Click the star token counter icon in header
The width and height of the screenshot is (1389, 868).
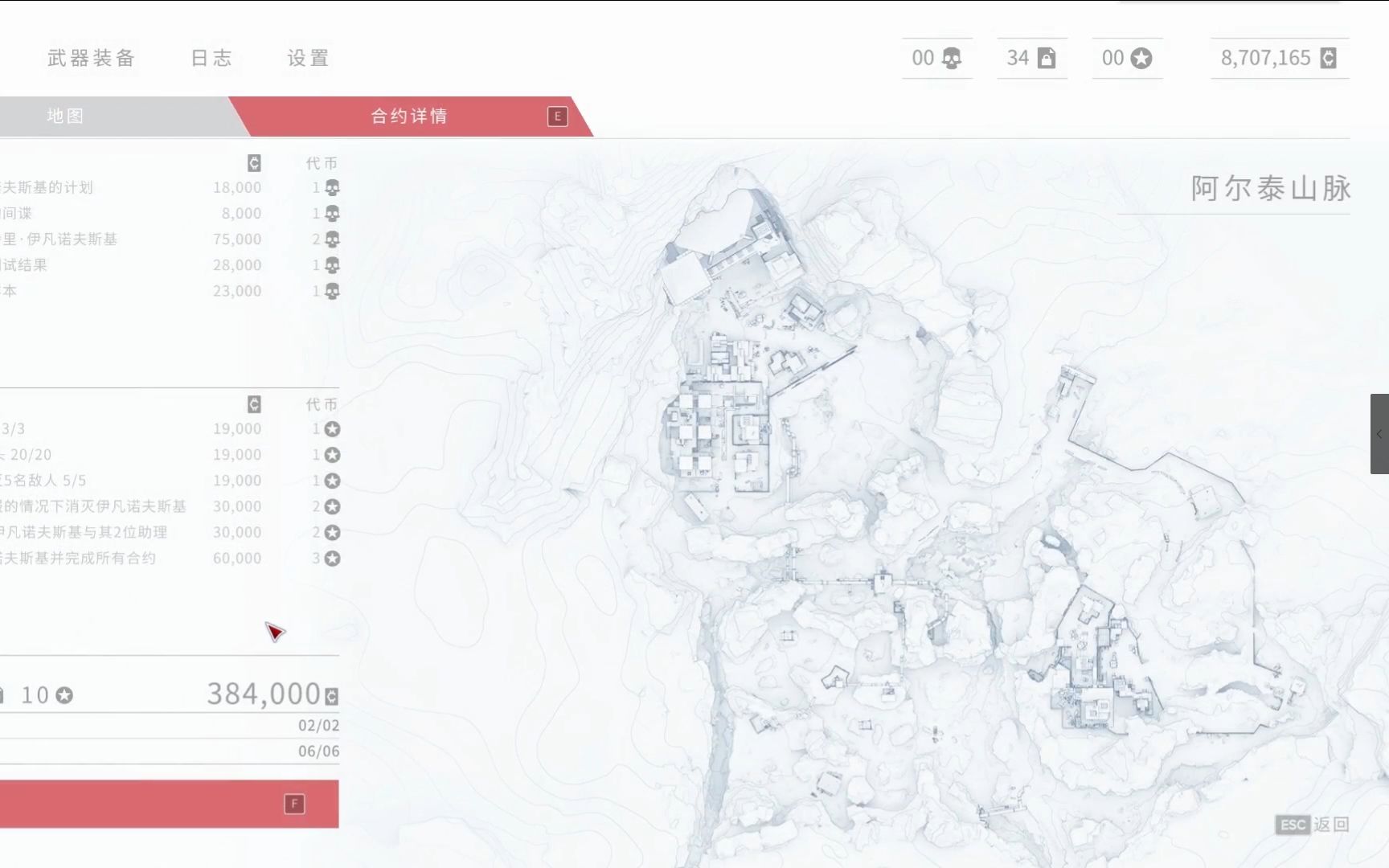coord(1141,58)
